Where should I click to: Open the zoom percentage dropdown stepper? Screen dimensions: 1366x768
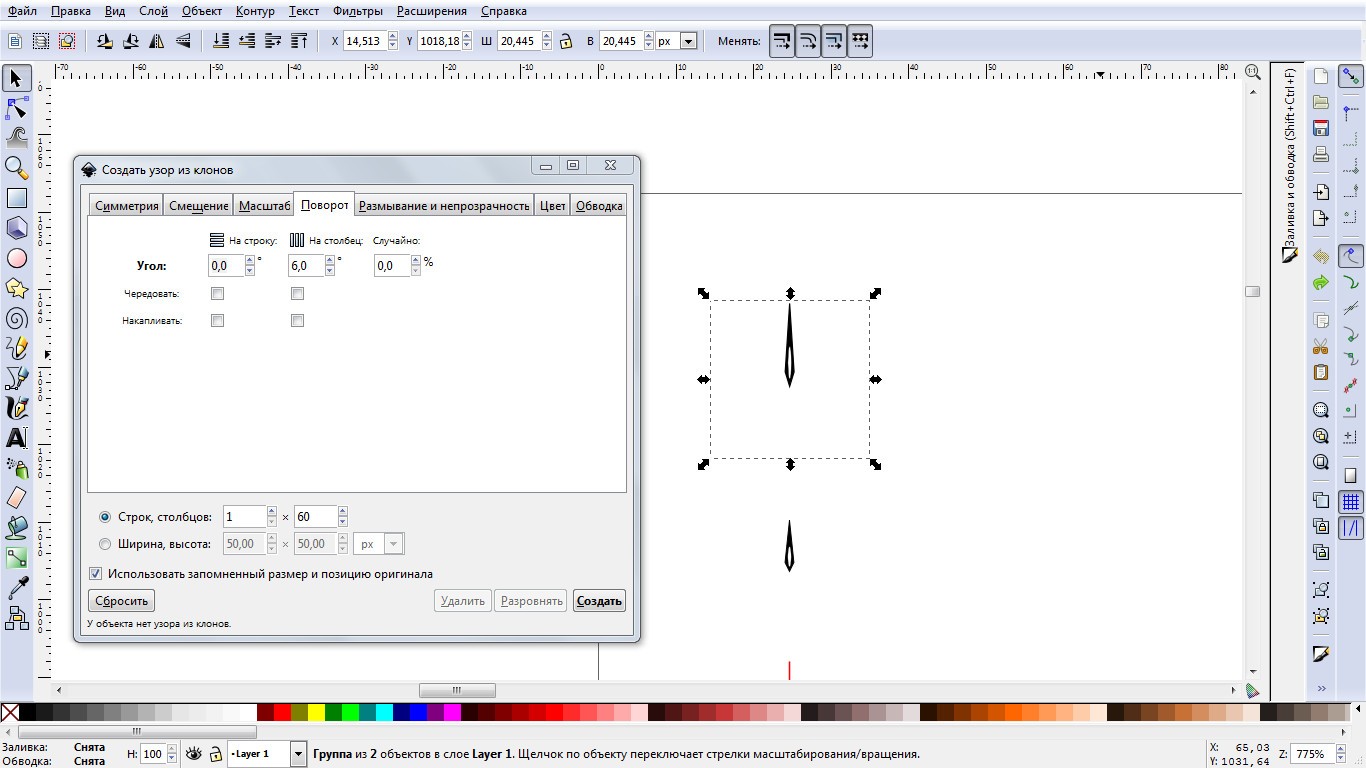[1341, 754]
